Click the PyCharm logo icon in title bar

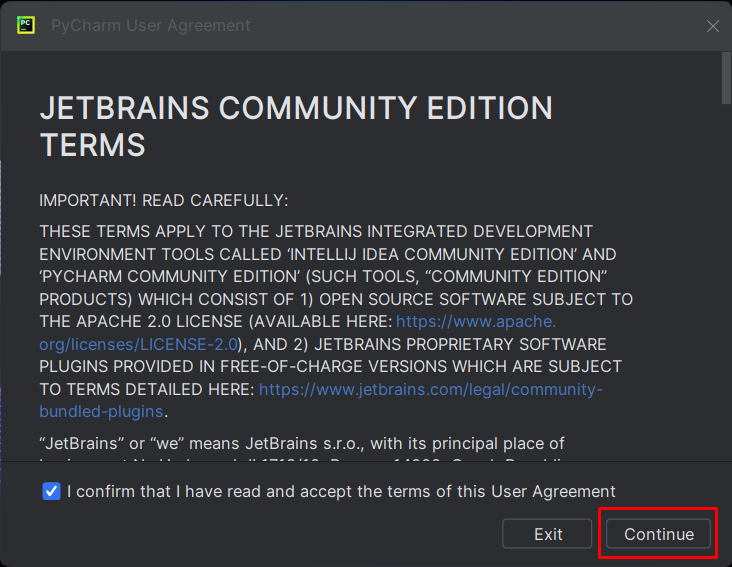pyautogui.click(x=26, y=25)
